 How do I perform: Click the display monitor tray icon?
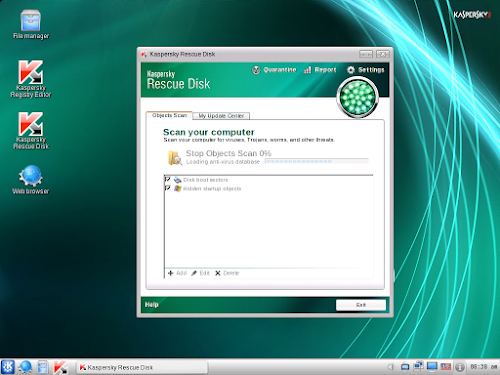click(432, 366)
